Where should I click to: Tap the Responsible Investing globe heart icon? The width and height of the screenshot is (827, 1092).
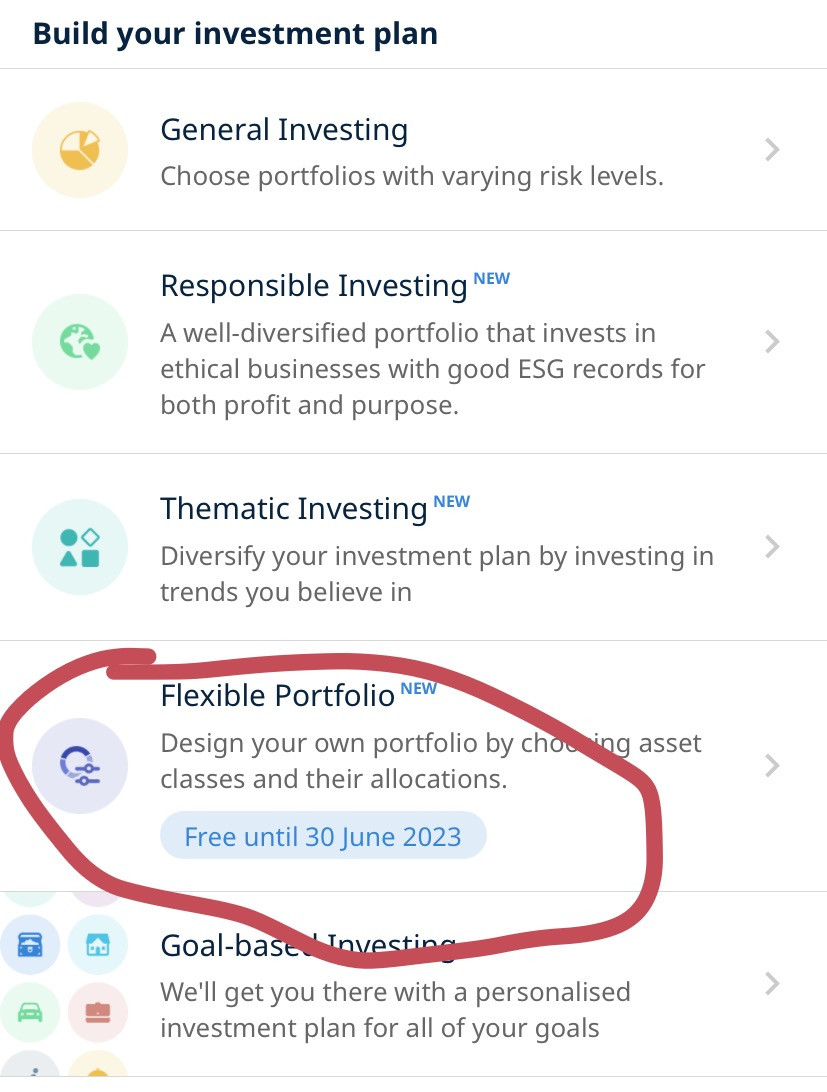coord(80,342)
